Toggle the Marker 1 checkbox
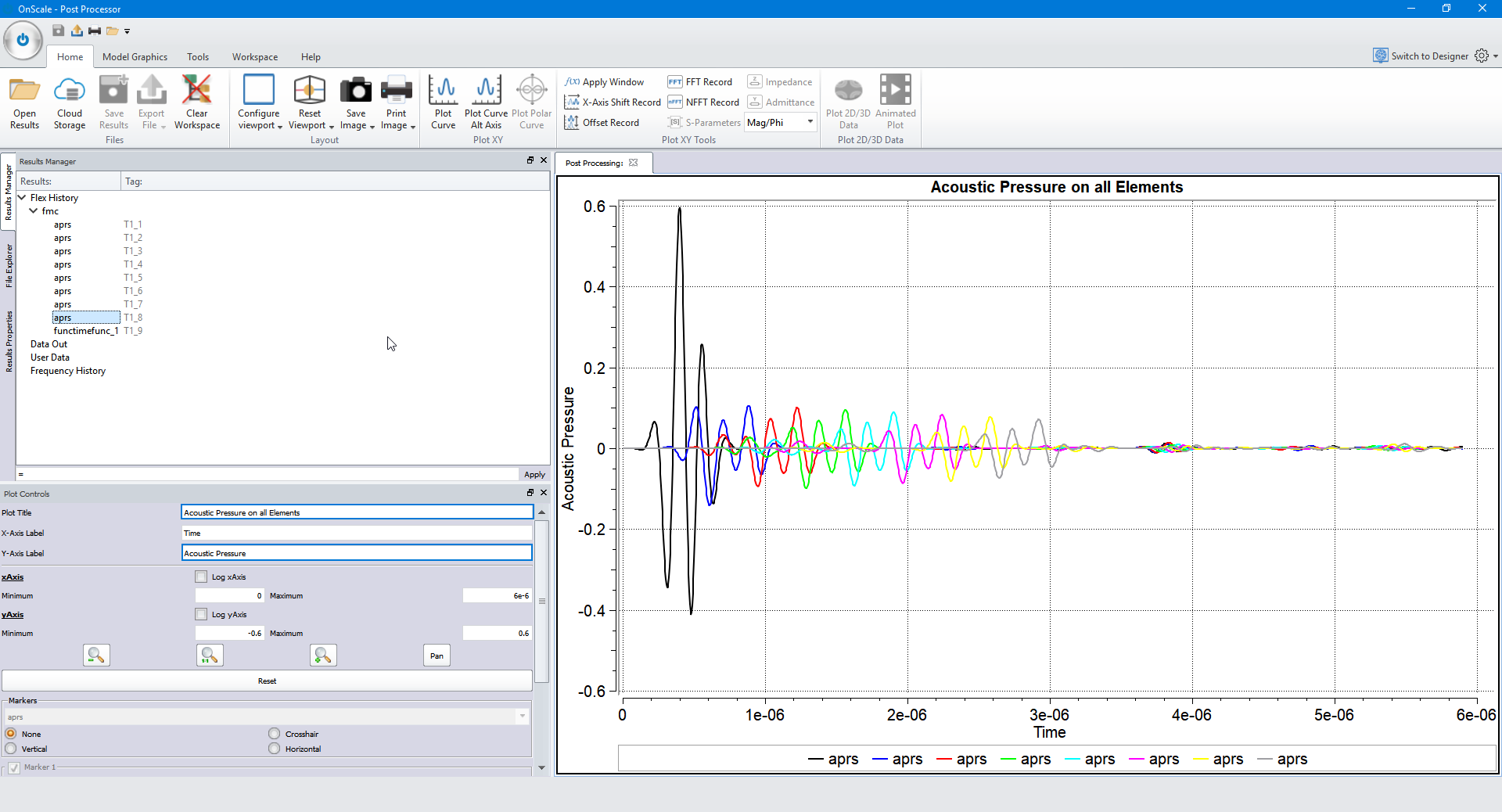 [14, 767]
